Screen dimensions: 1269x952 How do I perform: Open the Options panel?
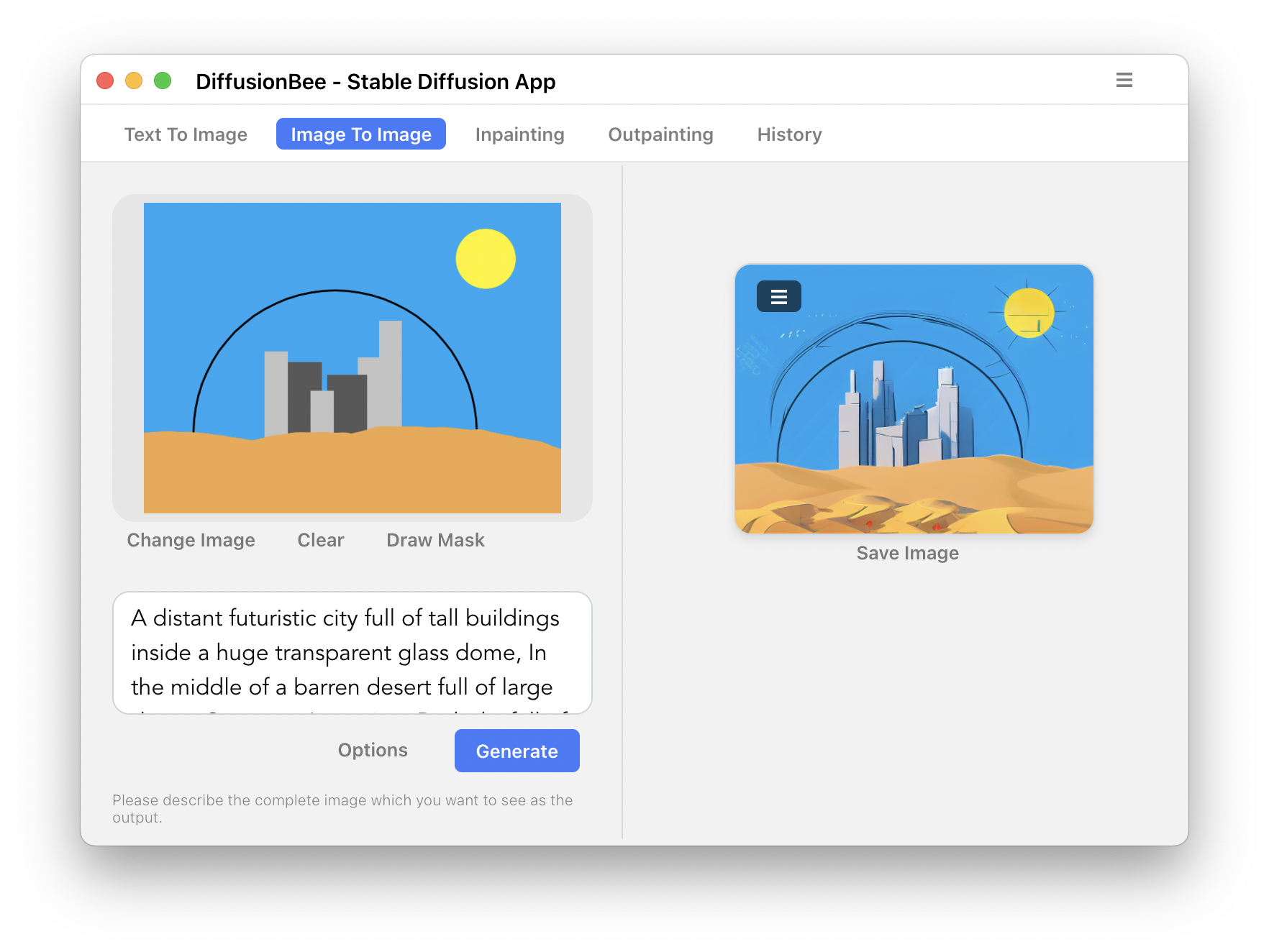tap(373, 750)
